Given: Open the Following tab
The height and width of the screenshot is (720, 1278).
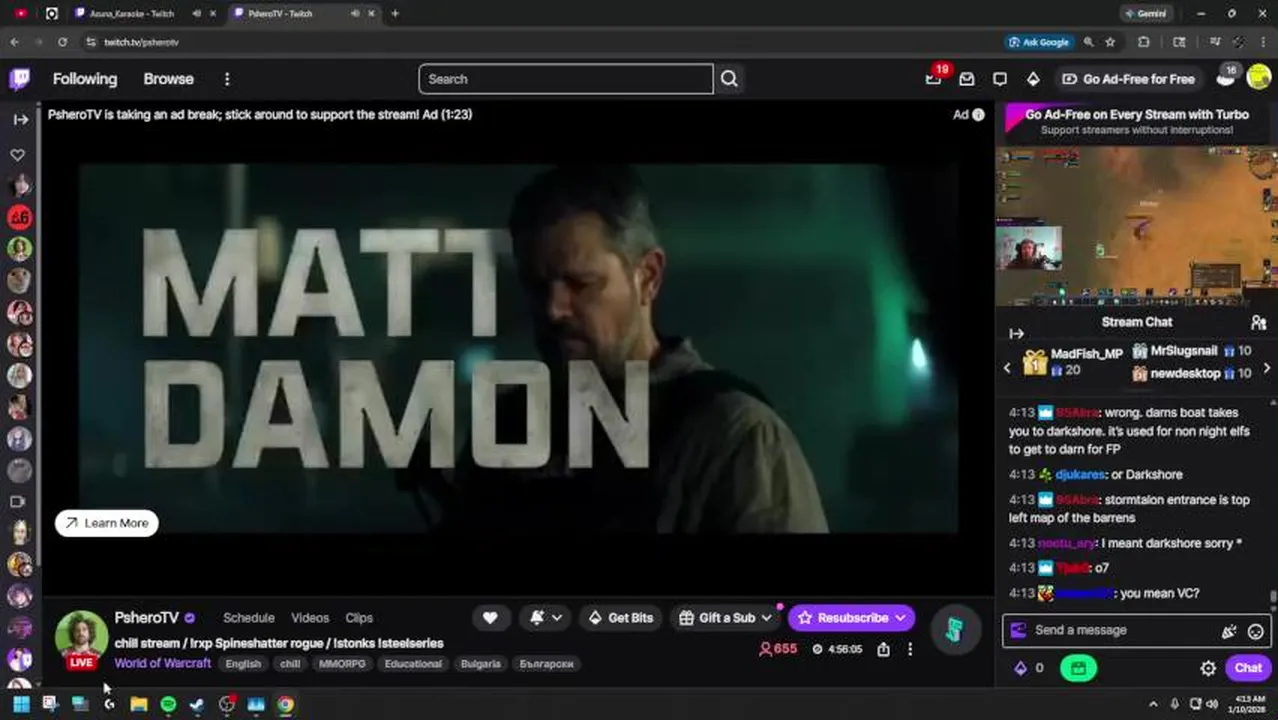Looking at the screenshot, I should pyautogui.click(x=85, y=79).
